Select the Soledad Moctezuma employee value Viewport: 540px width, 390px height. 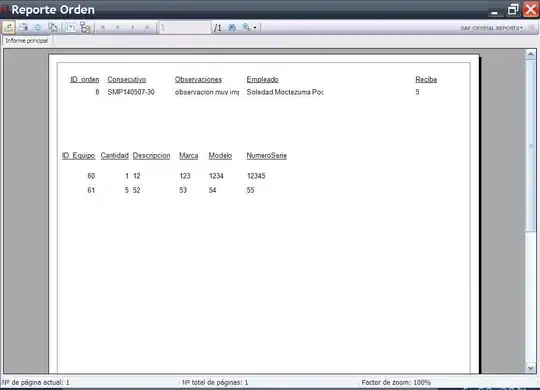coord(285,92)
